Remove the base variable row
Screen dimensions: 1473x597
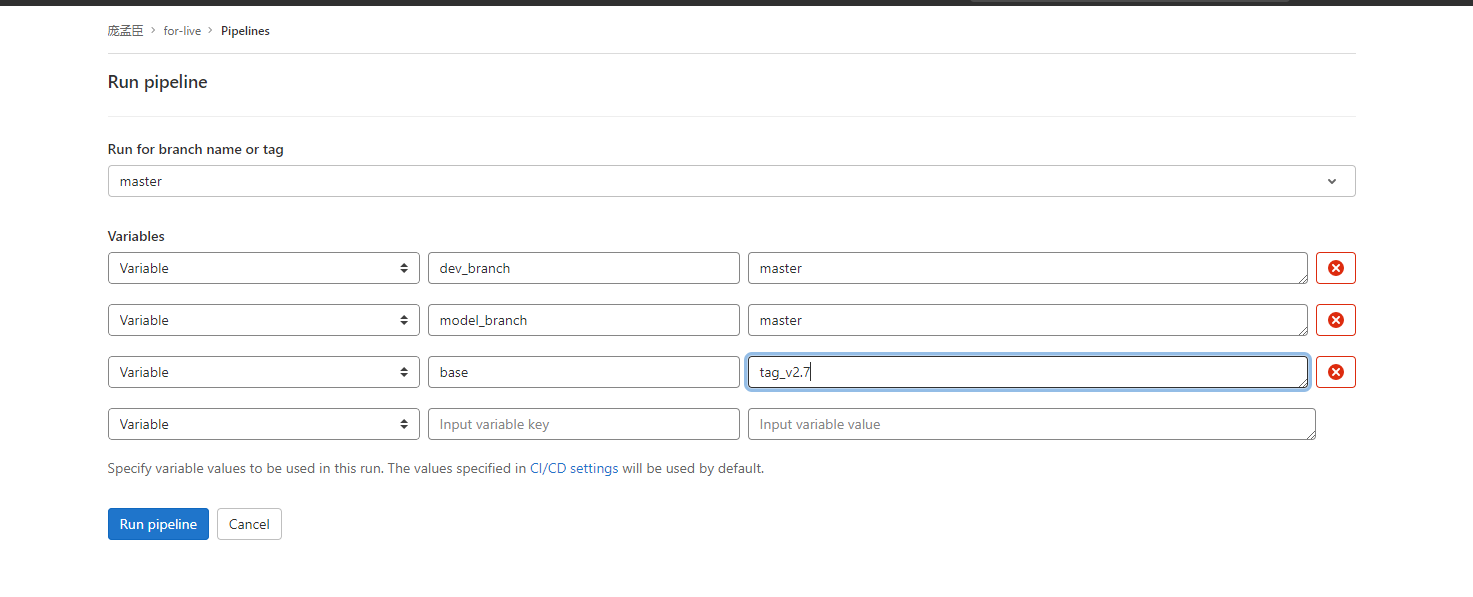(1335, 372)
